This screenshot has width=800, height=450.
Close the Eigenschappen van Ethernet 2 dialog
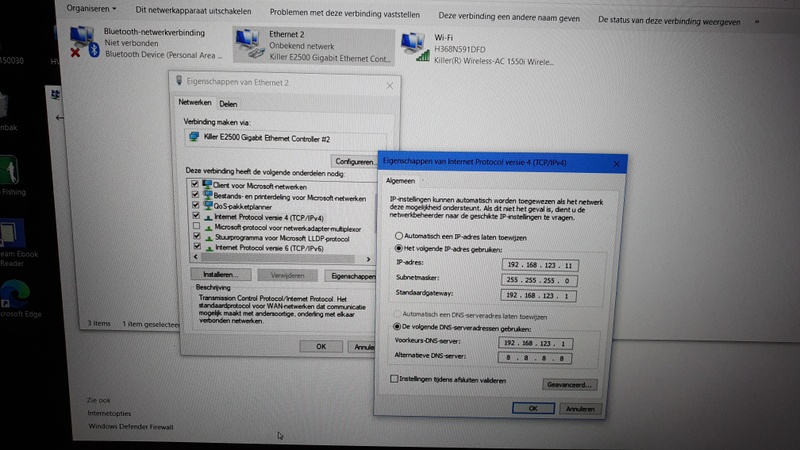[390, 86]
